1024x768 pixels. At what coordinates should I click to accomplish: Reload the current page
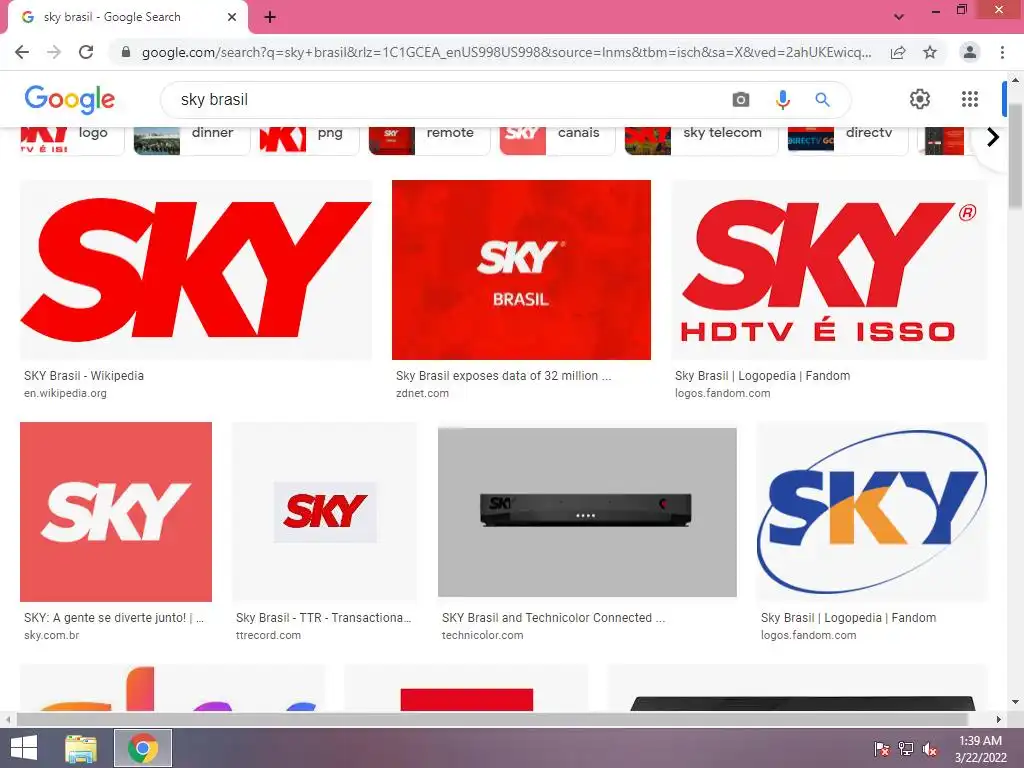pyautogui.click(x=86, y=52)
